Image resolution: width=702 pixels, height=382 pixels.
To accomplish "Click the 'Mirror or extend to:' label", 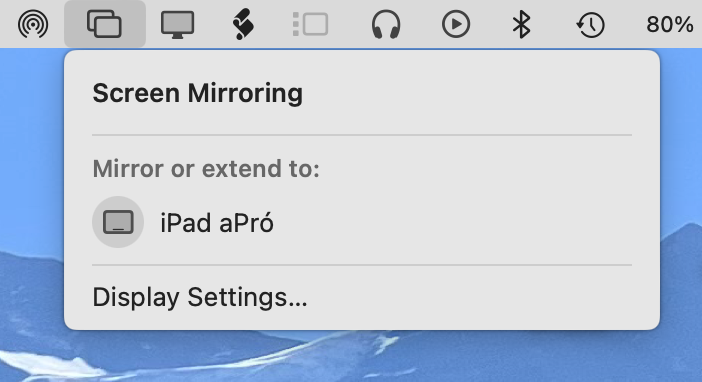I will (x=206, y=169).
